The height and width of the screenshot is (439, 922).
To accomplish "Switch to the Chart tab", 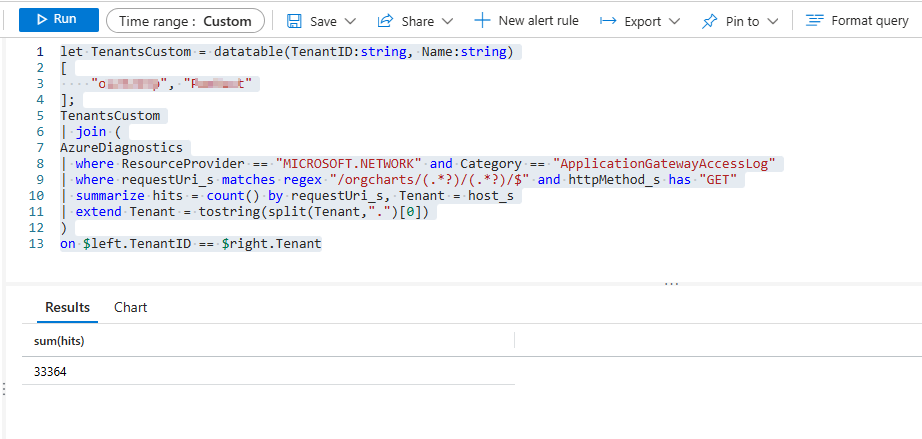I will [x=131, y=307].
